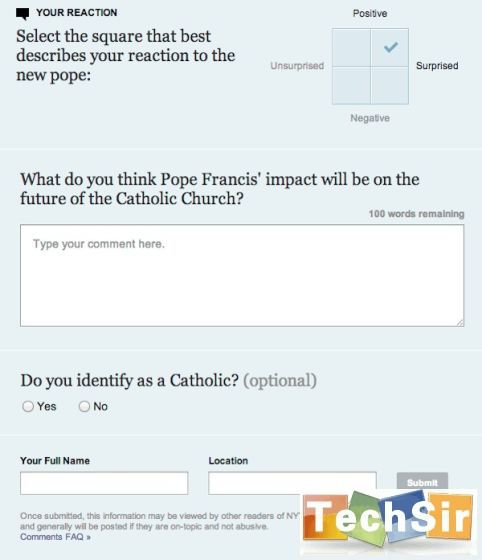Click the 100 words remaining counter
The width and height of the screenshot is (482, 560).
(x=416, y=214)
